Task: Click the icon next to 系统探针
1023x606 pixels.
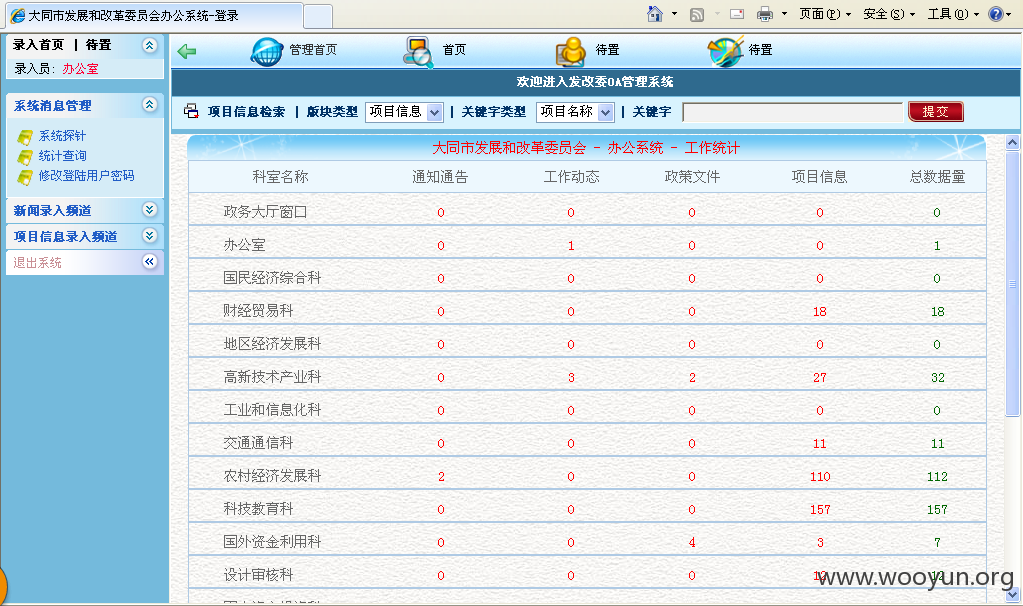Action: (25, 137)
